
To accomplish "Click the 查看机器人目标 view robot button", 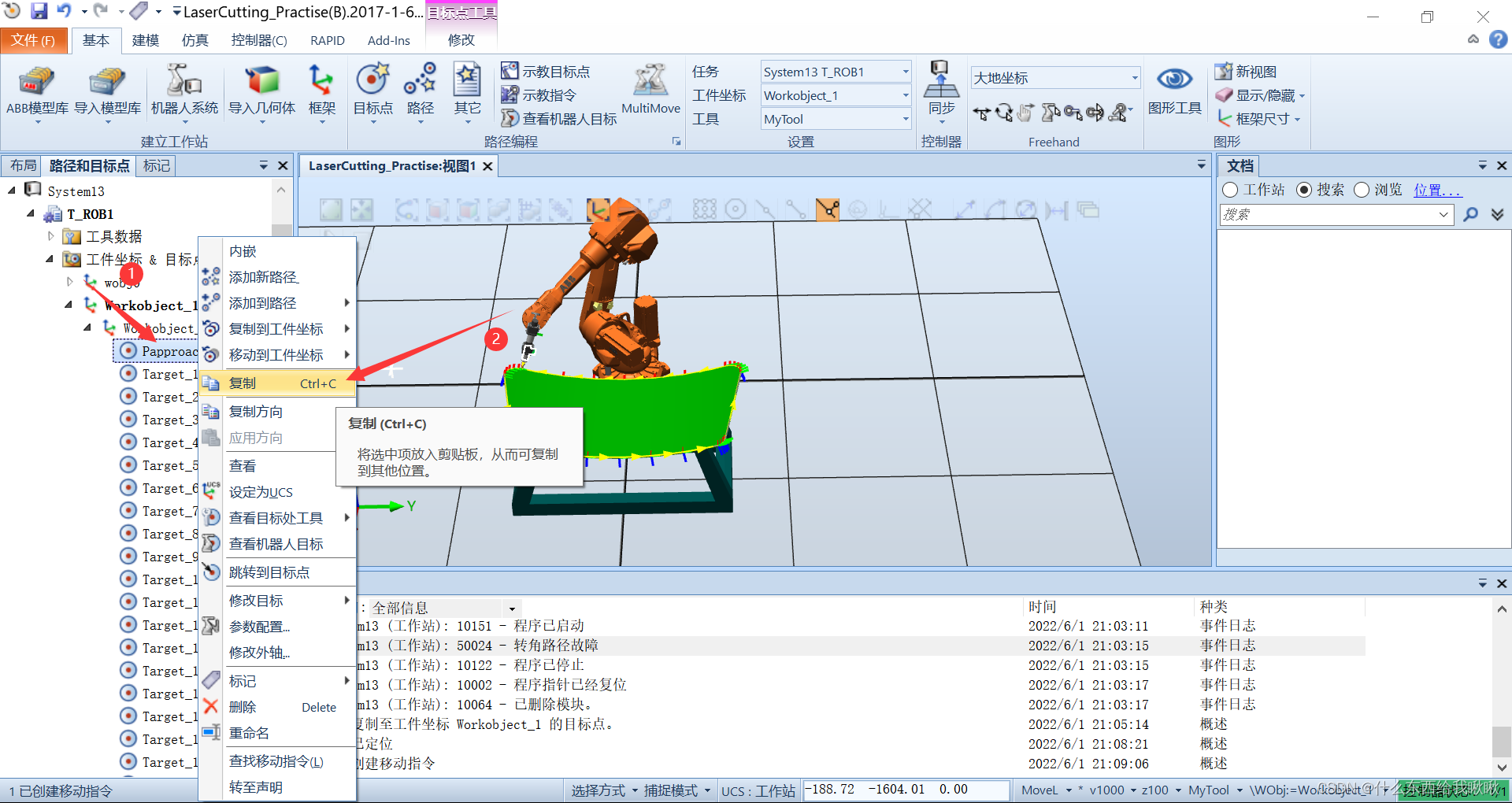I will pos(559,119).
